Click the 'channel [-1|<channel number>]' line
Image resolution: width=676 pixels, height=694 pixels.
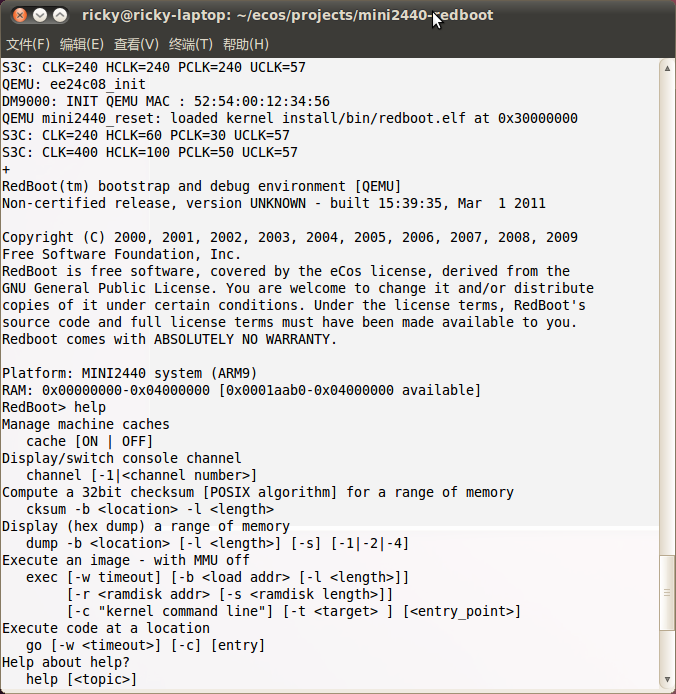(142, 475)
